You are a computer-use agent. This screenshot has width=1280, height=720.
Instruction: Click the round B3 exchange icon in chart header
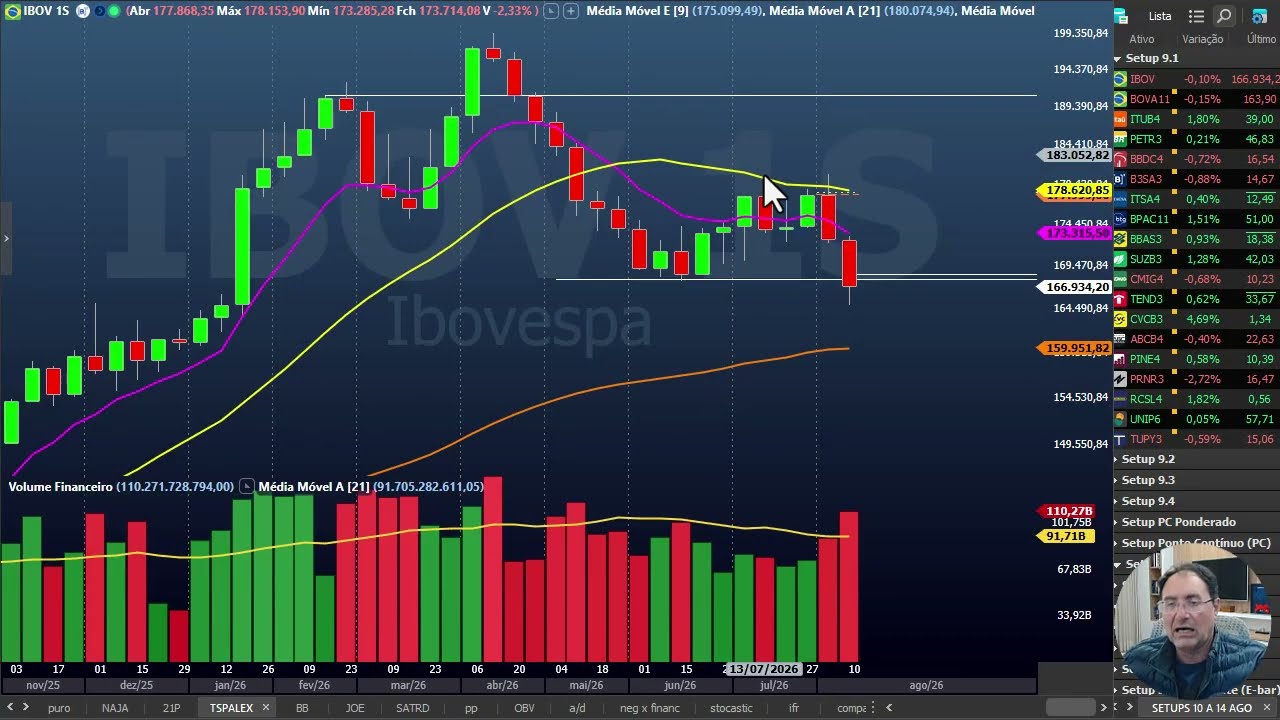(x=83, y=11)
